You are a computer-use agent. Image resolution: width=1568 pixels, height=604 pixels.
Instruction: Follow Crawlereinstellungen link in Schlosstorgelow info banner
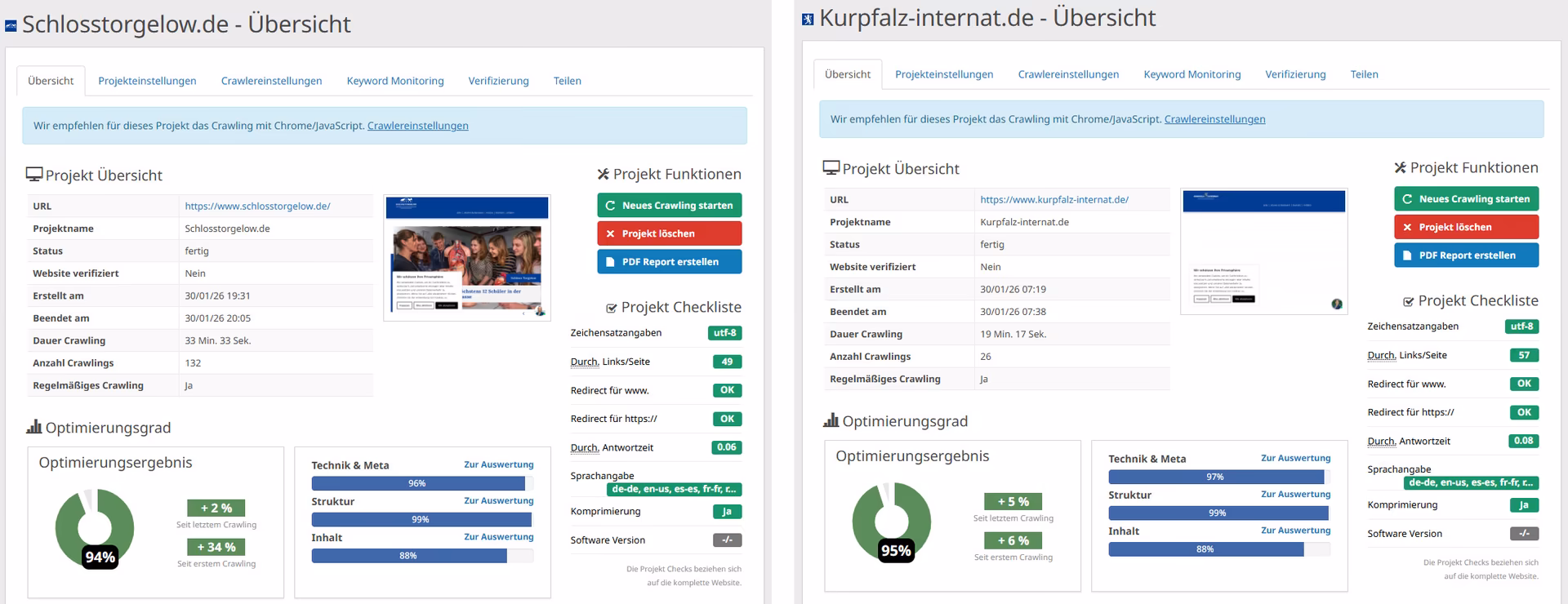418,126
